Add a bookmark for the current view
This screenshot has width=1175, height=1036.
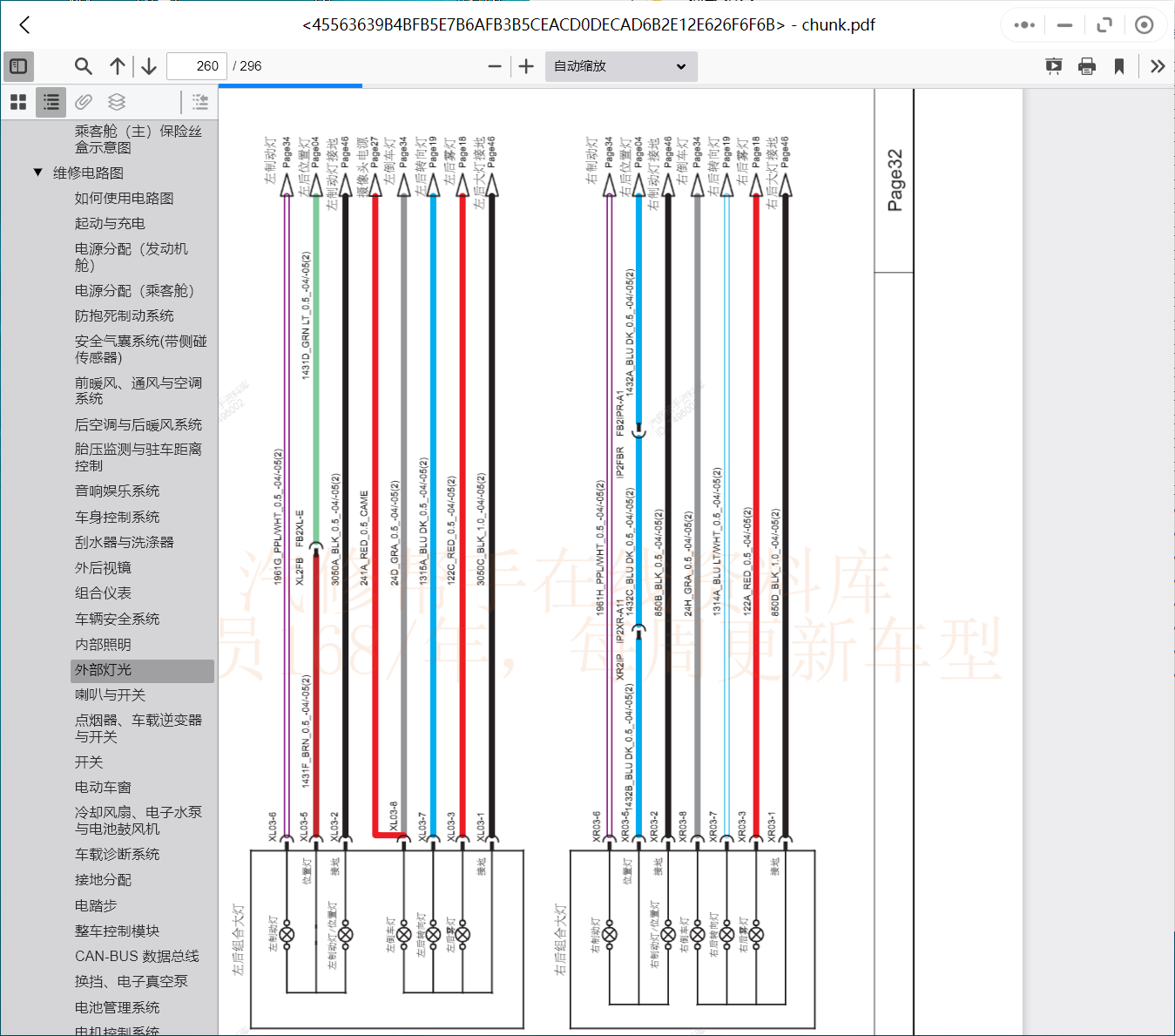(x=1119, y=65)
